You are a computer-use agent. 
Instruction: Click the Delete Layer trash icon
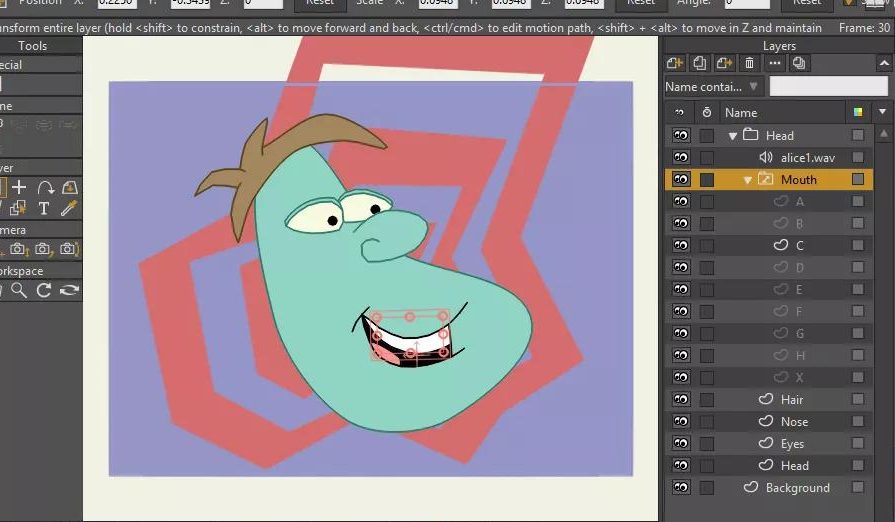[749, 63]
